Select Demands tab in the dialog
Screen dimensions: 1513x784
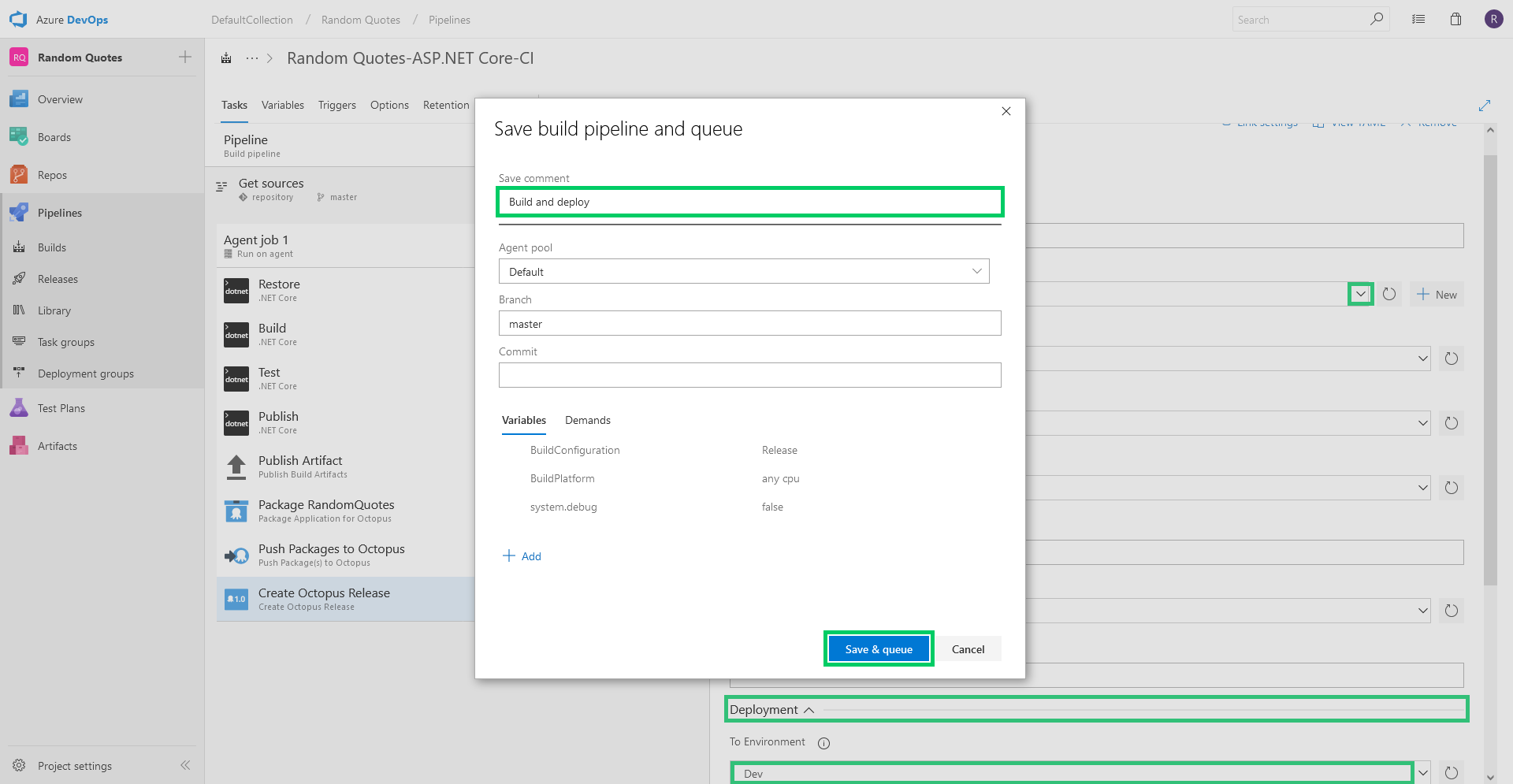(588, 420)
